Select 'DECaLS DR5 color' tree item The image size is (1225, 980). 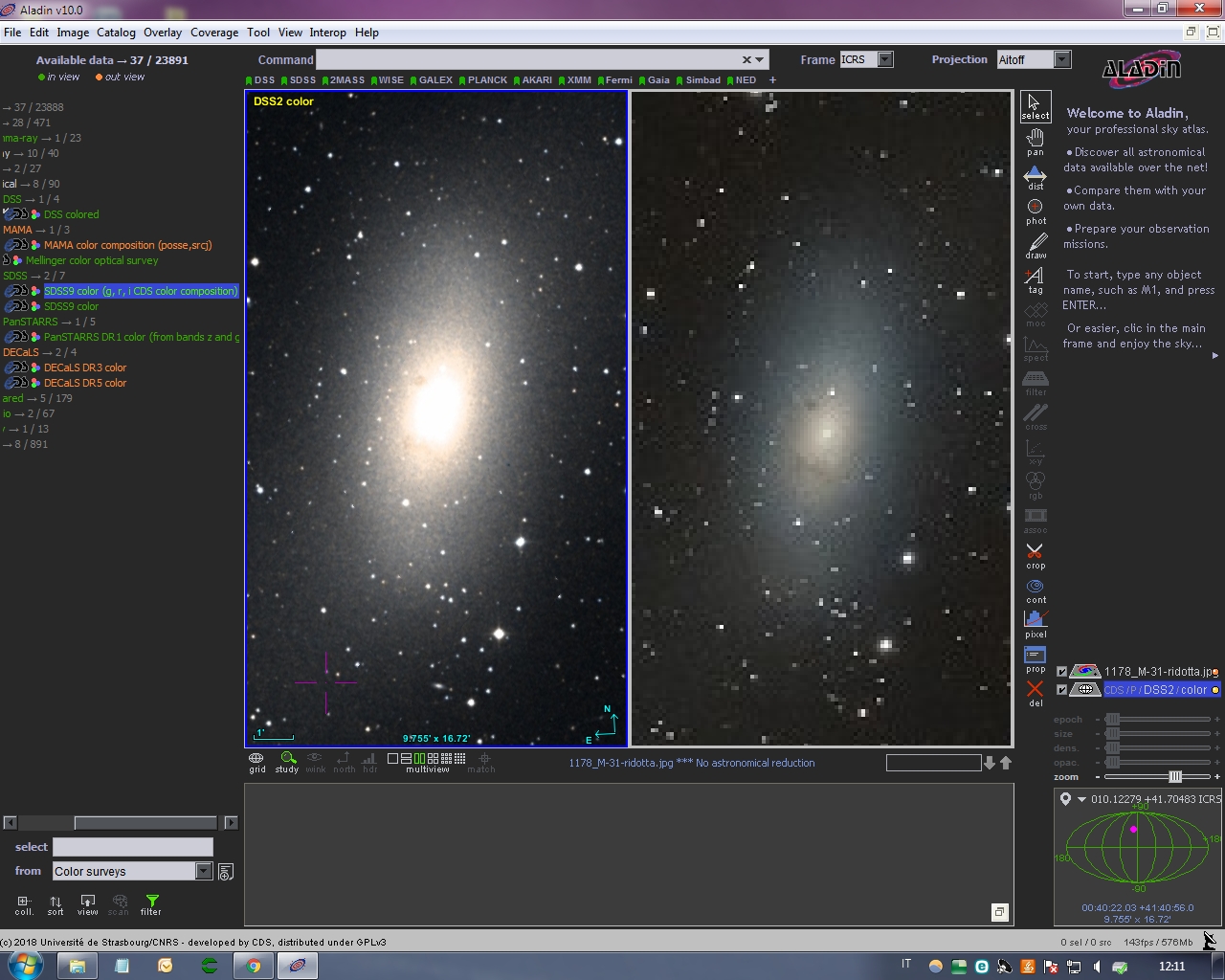[85, 383]
